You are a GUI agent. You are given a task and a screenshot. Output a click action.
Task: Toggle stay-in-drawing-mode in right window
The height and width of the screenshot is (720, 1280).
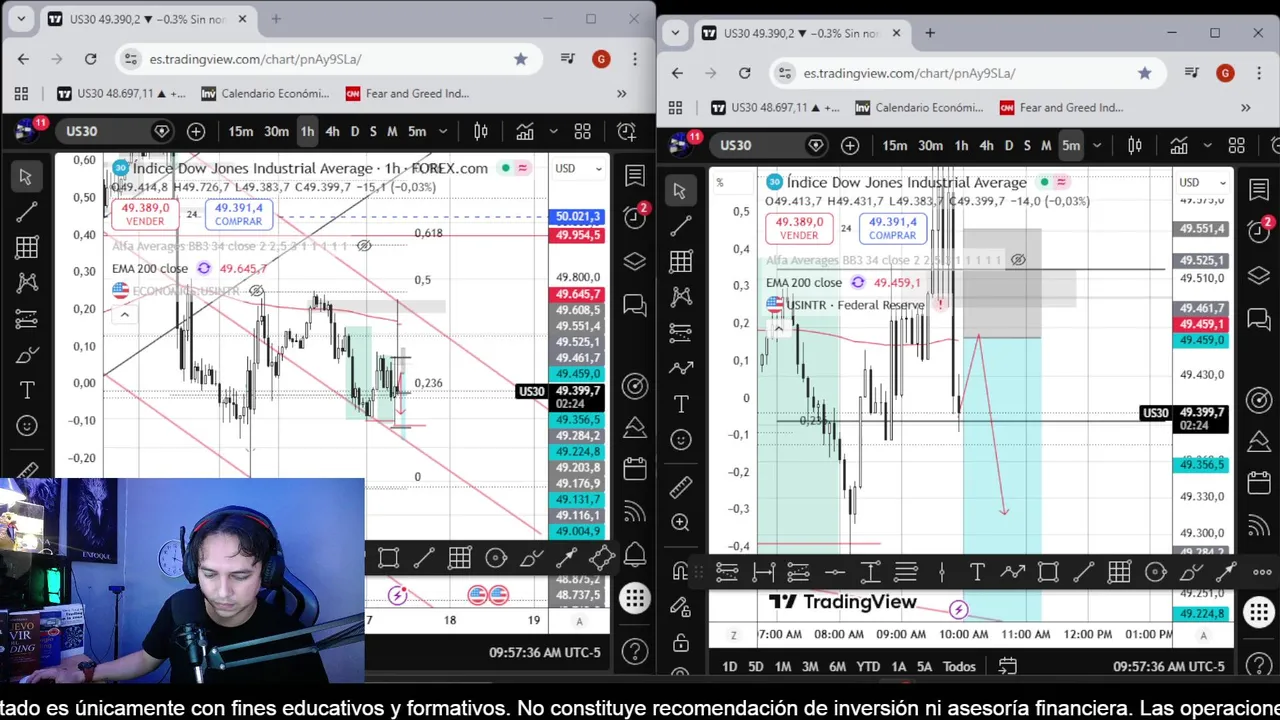[681, 607]
